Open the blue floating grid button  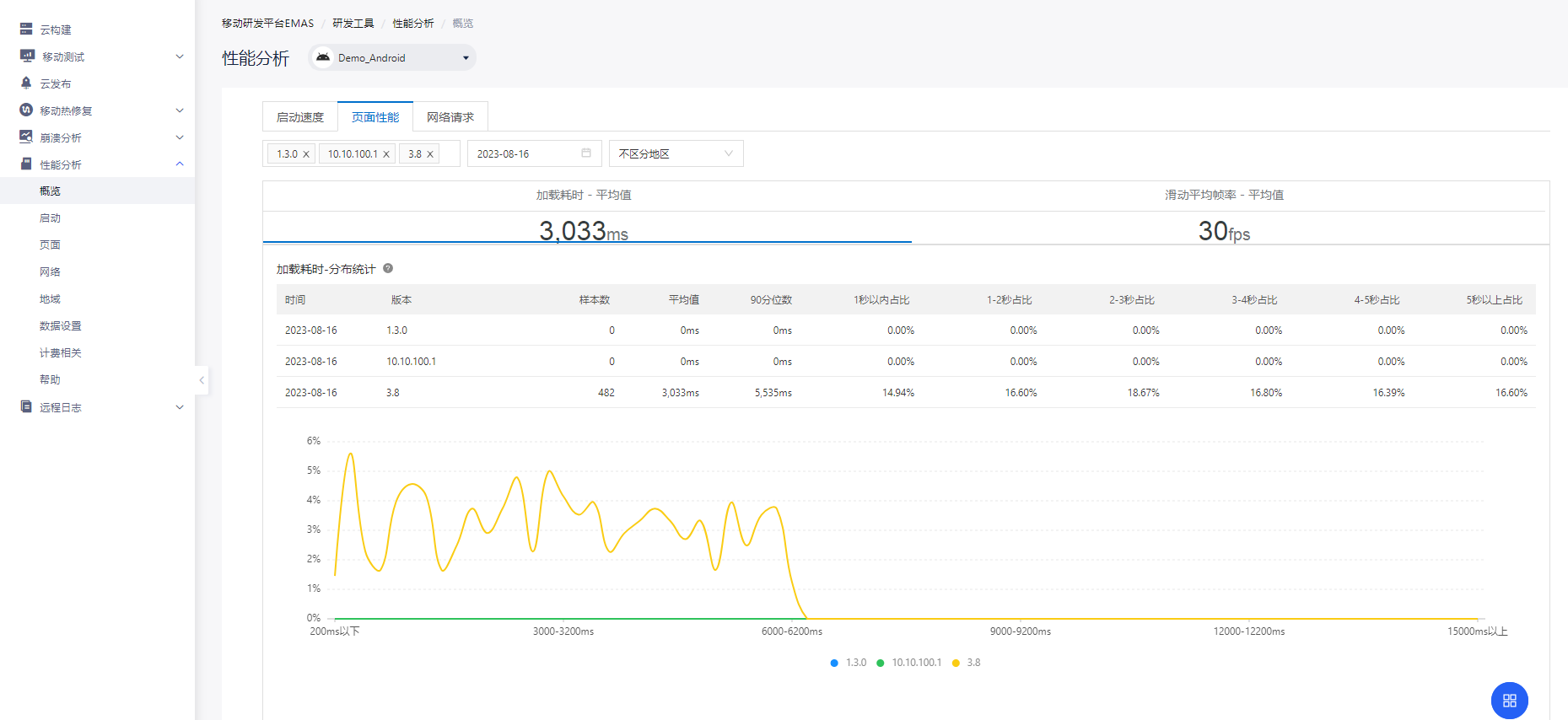(1510, 701)
